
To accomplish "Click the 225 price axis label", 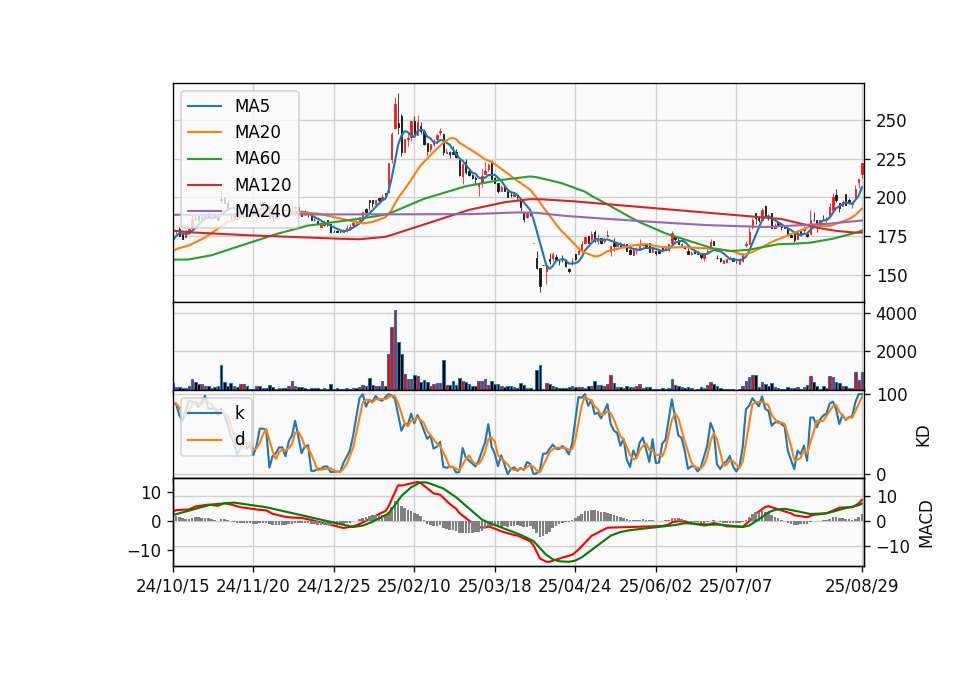I will pyautogui.click(x=891, y=160).
